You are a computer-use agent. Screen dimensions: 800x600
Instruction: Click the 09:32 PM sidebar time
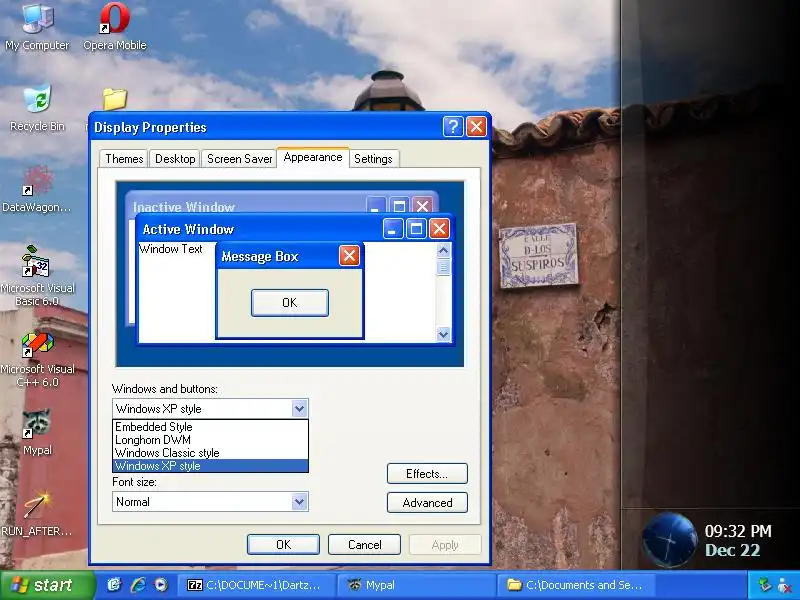point(738,531)
